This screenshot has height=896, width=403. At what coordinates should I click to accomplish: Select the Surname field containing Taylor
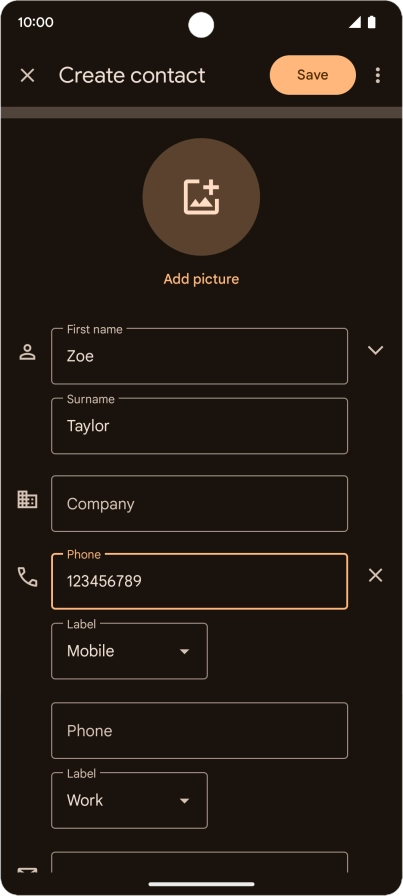(199, 426)
